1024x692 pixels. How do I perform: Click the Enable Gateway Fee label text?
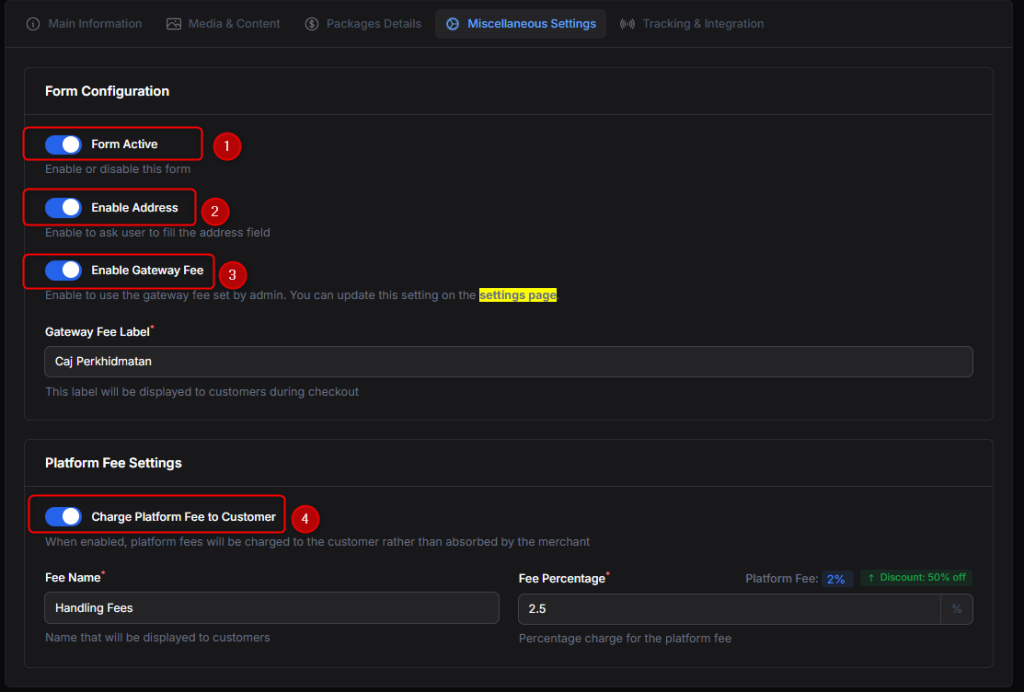(148, 270)
